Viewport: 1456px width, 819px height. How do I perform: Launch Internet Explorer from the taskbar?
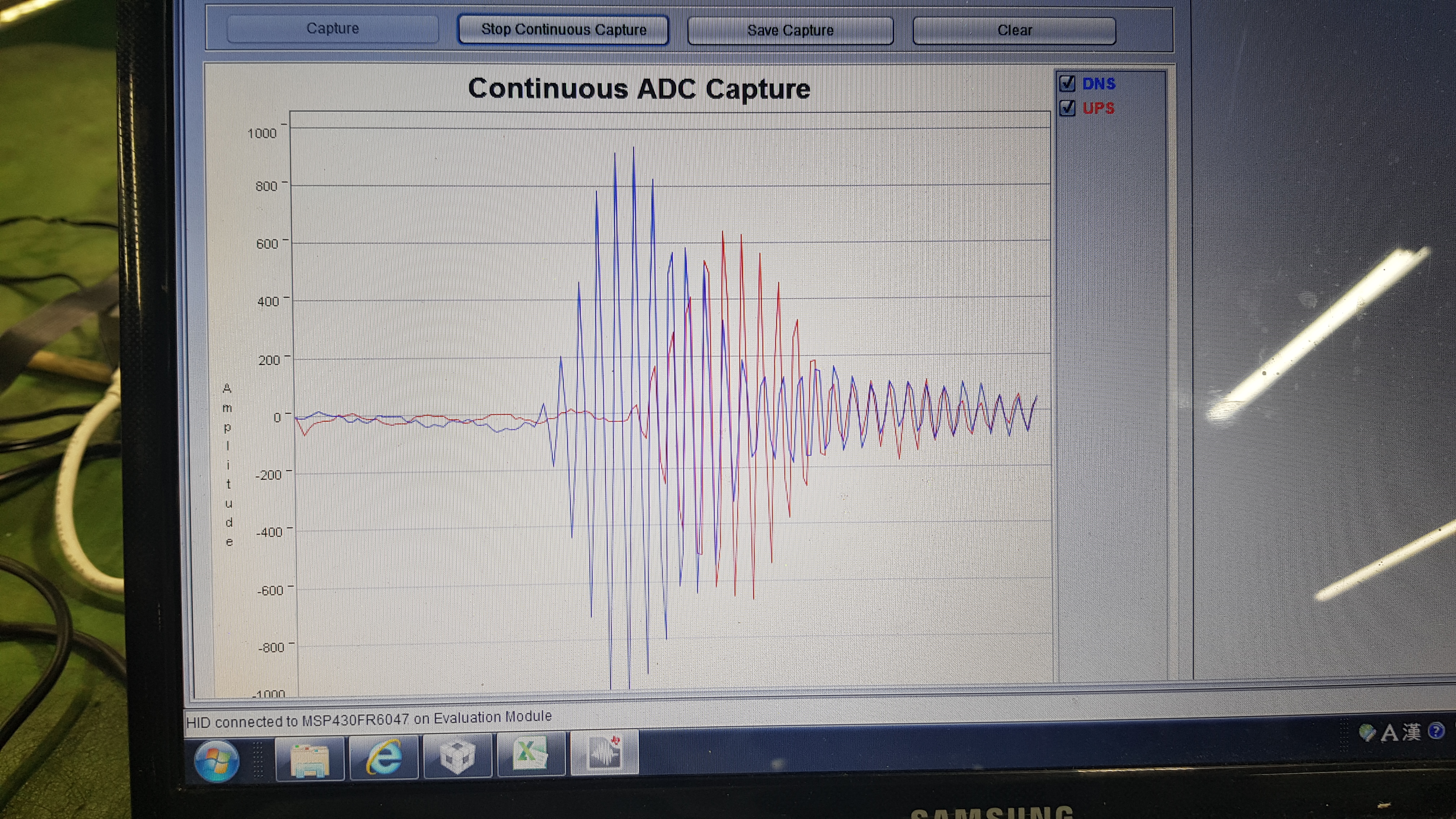(x=384, y=757)
